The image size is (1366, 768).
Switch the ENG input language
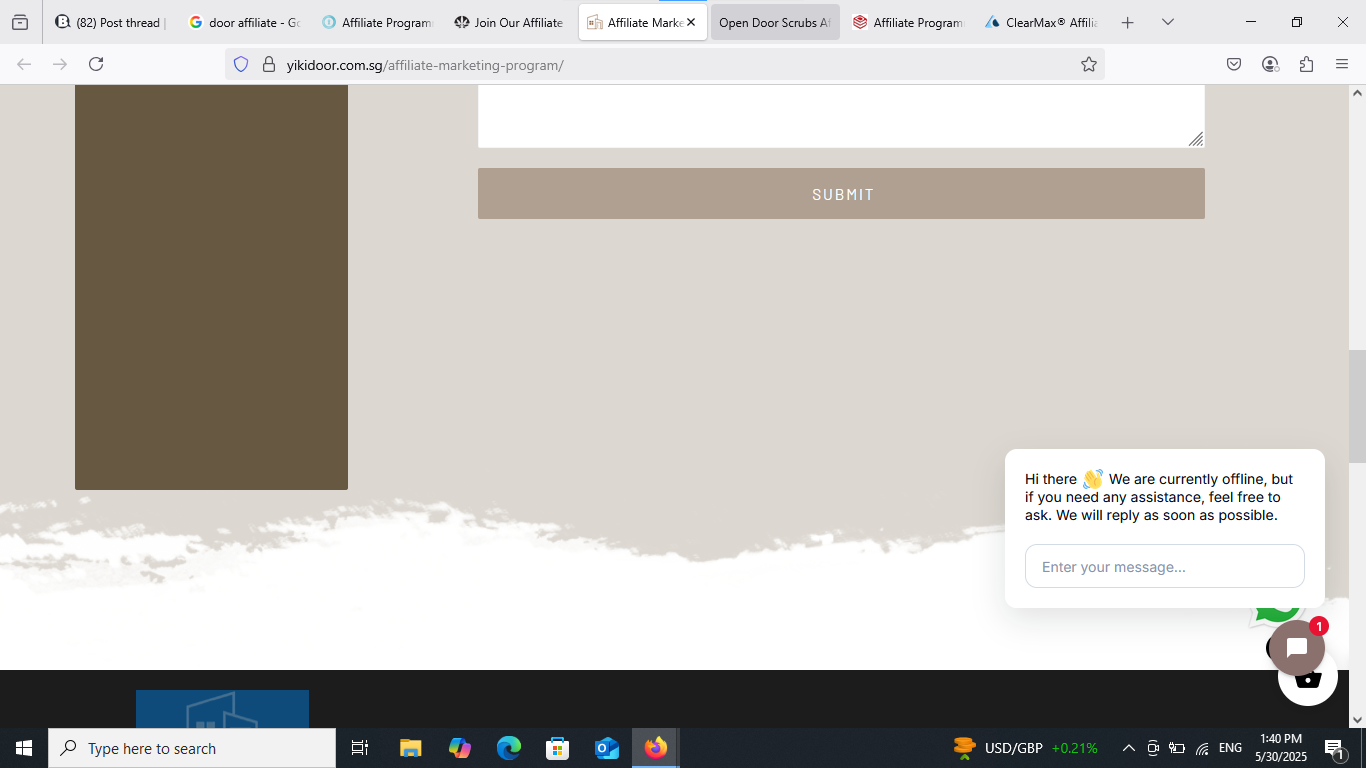click(1230, 748)
